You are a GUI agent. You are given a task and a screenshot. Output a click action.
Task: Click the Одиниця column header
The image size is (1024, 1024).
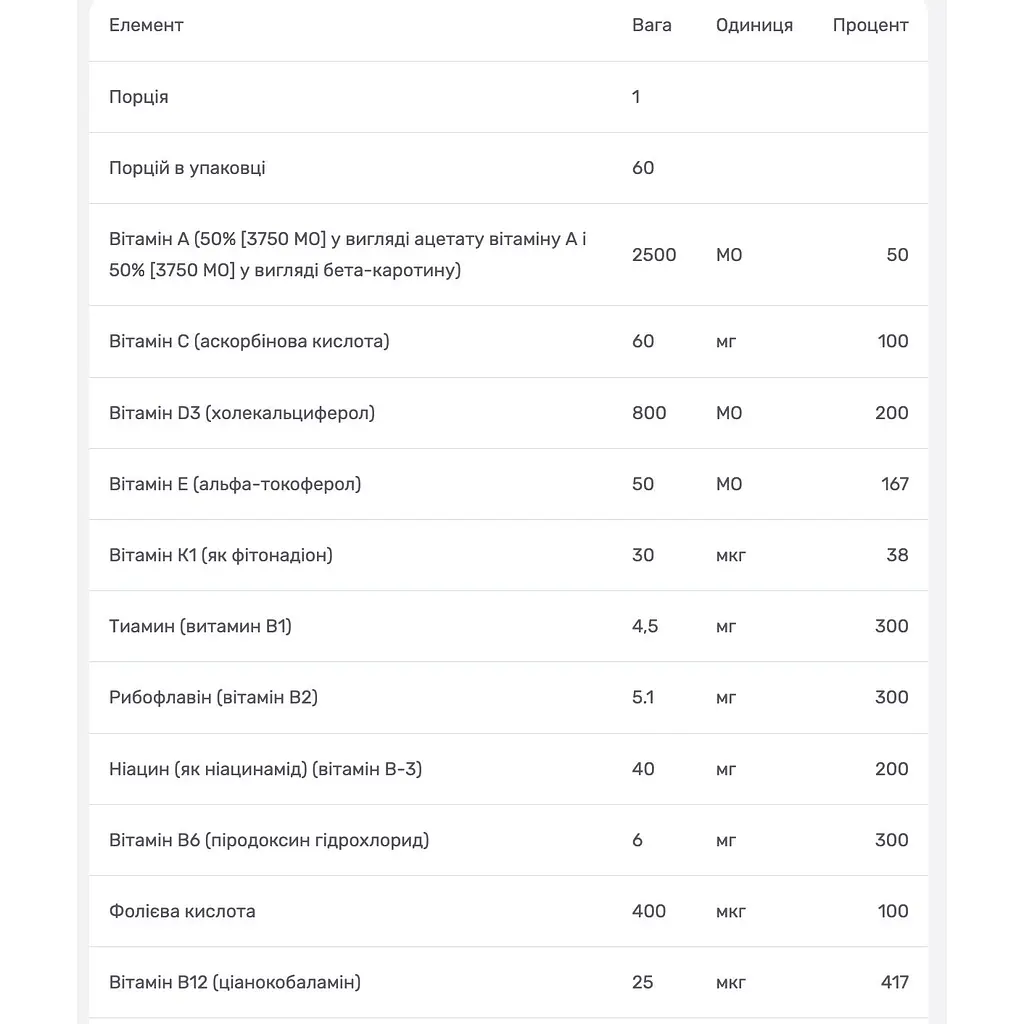pos(754,25)
